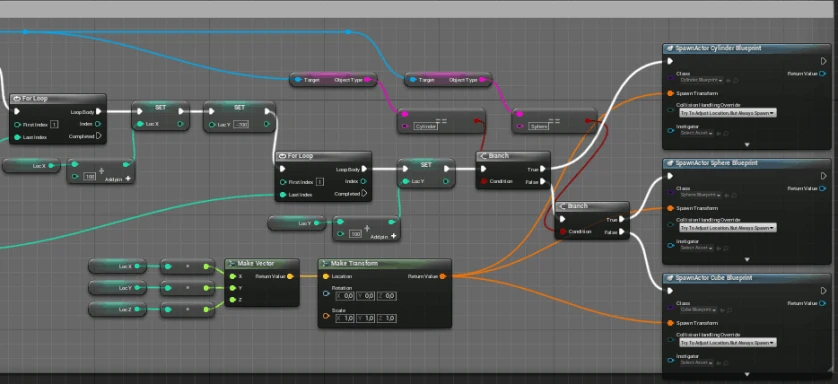This screenshot has width=838, height=384.
Task: Click the SpawnActor Cylinder Blueprint exec input pin
Action: pos(670,61)
